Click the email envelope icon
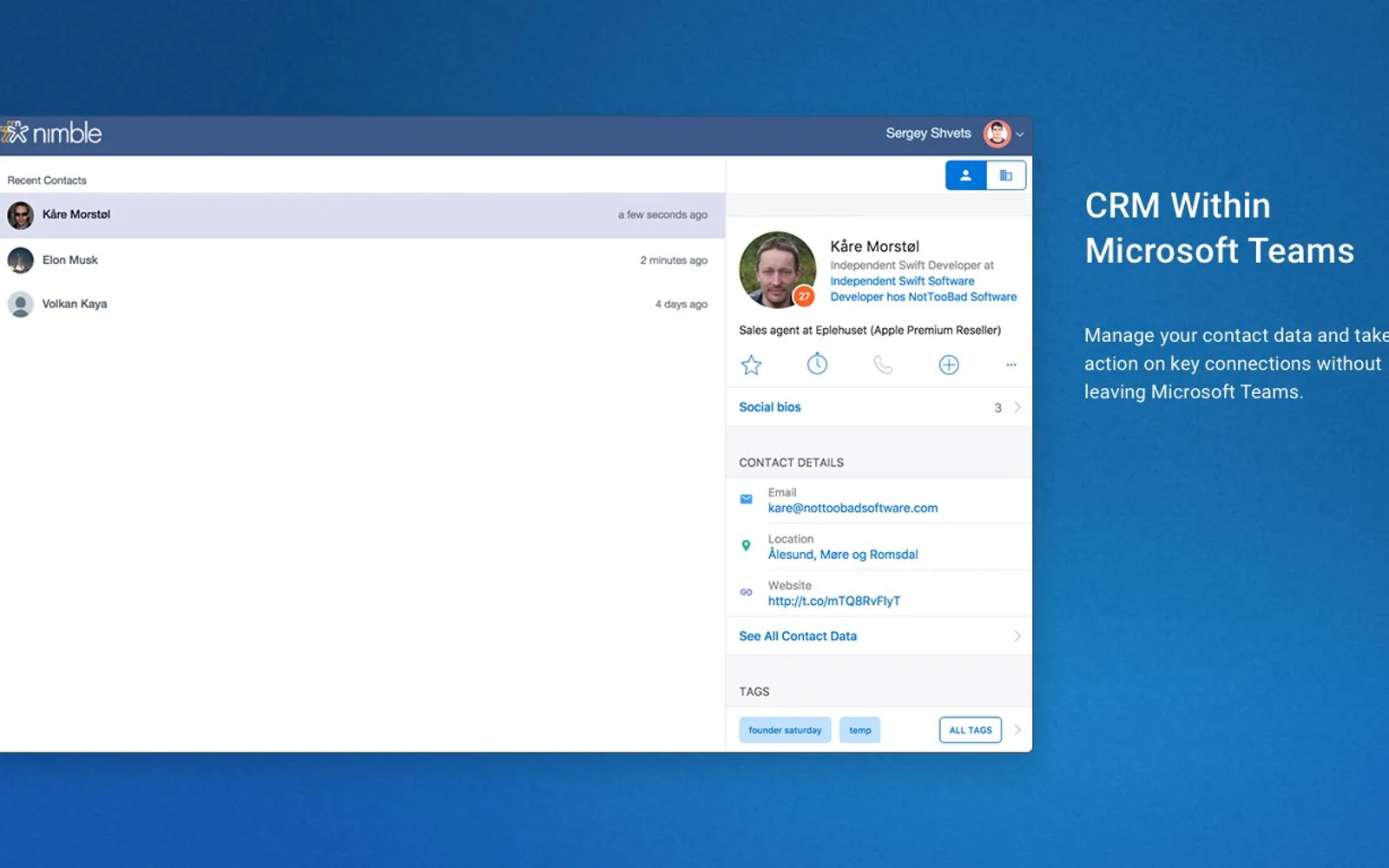1389x868 pixels. pos(746,499)
